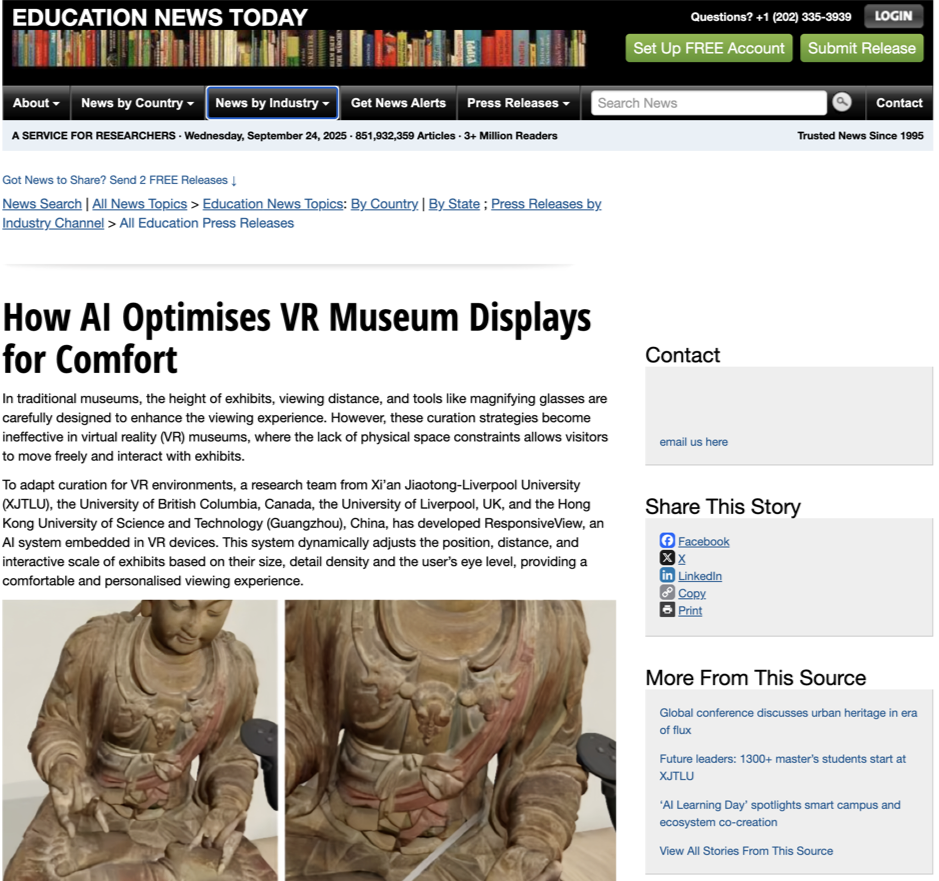This screenshot has width=939, height=881.
Task: Expand the News by Country dropdown
Action: click(137, 103)
